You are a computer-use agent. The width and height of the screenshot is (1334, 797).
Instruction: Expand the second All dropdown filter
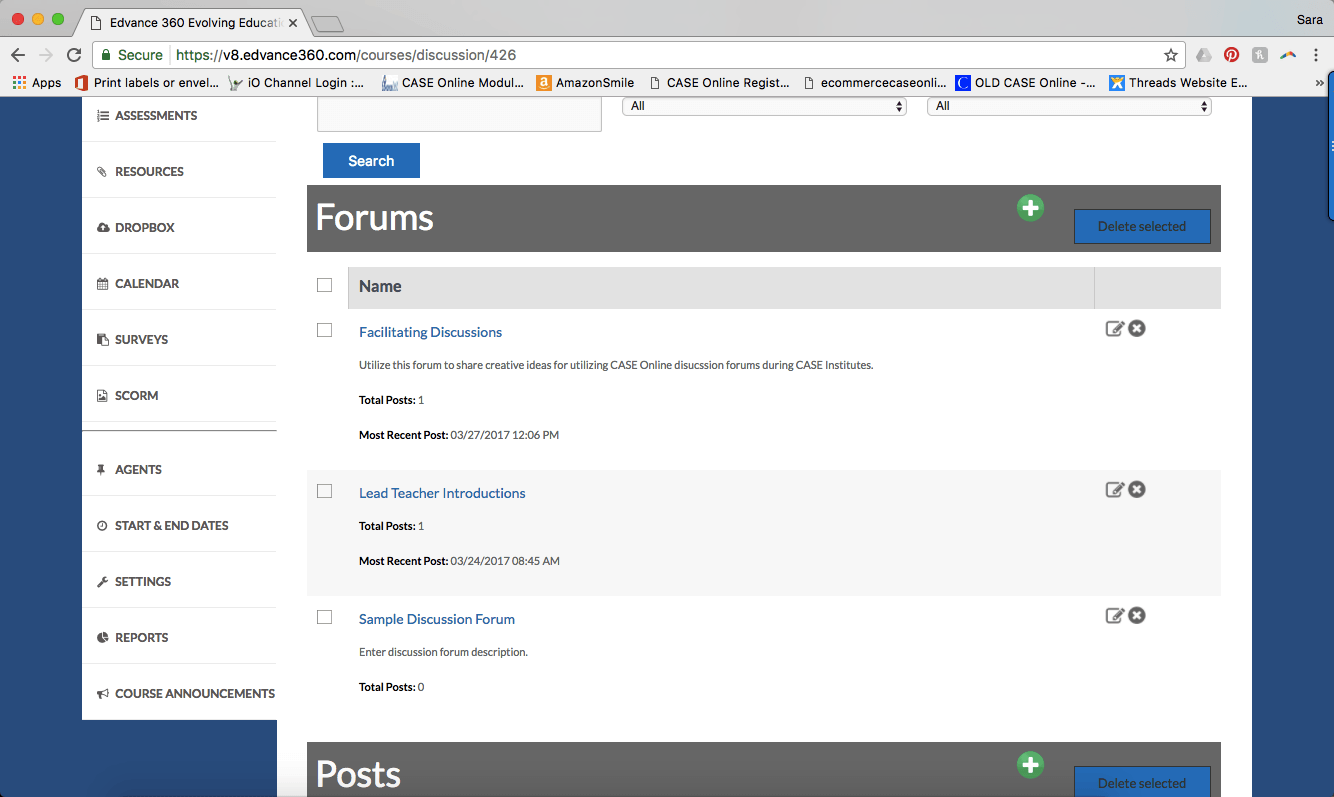coord(1069,106)
